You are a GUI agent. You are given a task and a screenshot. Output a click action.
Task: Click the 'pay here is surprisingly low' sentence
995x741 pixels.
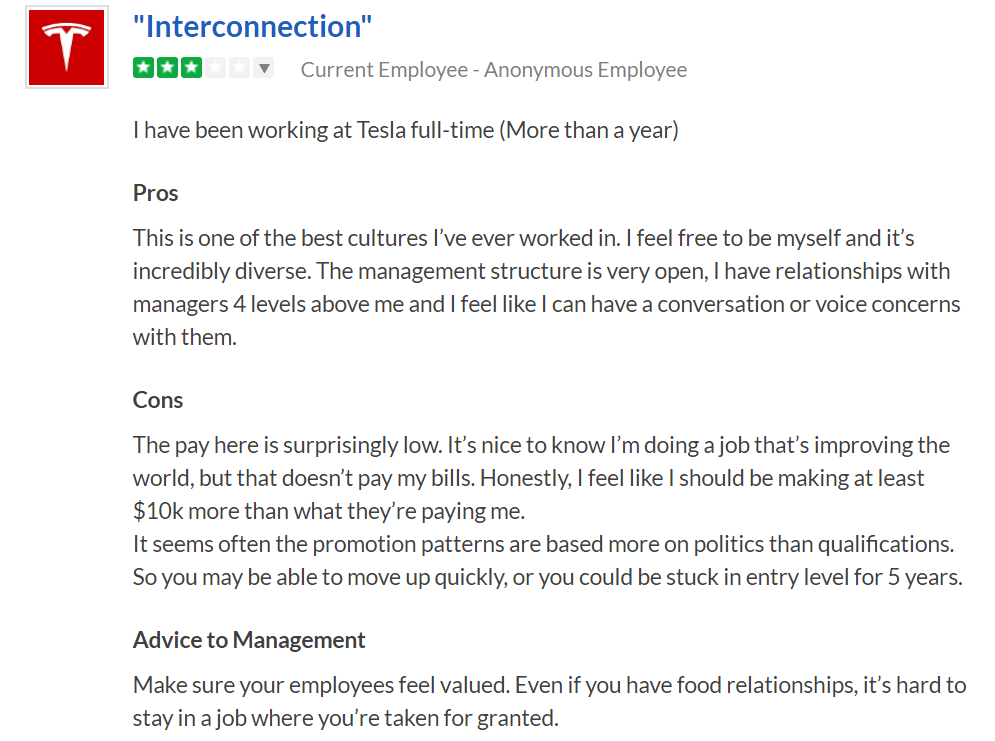pyautogui.click(x=287, y=445)
